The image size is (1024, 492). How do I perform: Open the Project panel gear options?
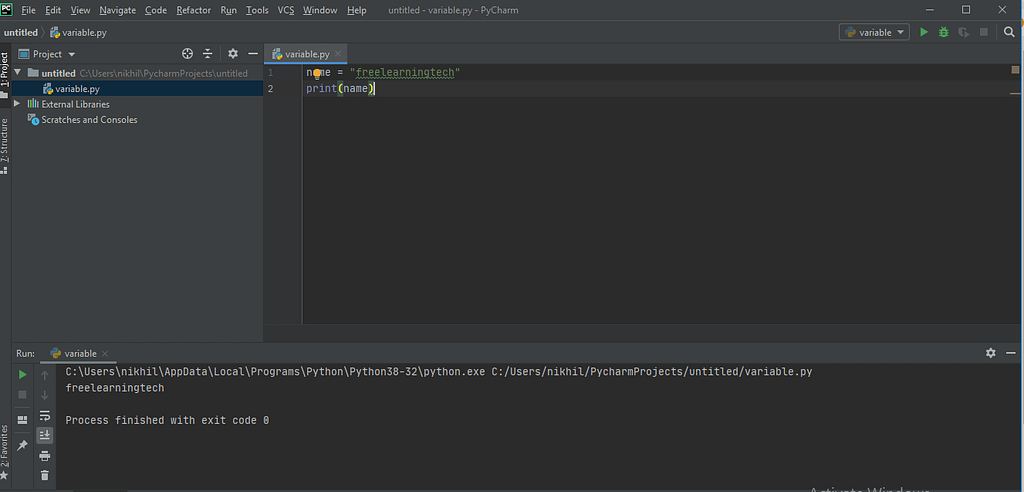click(x=233, y=54)
